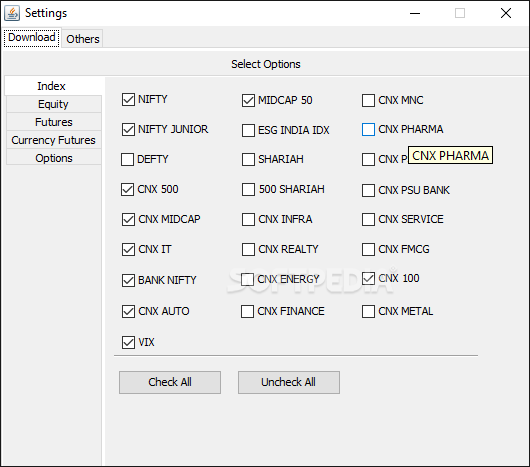
Task: Switch to the Options side tab
Action: 53,158
